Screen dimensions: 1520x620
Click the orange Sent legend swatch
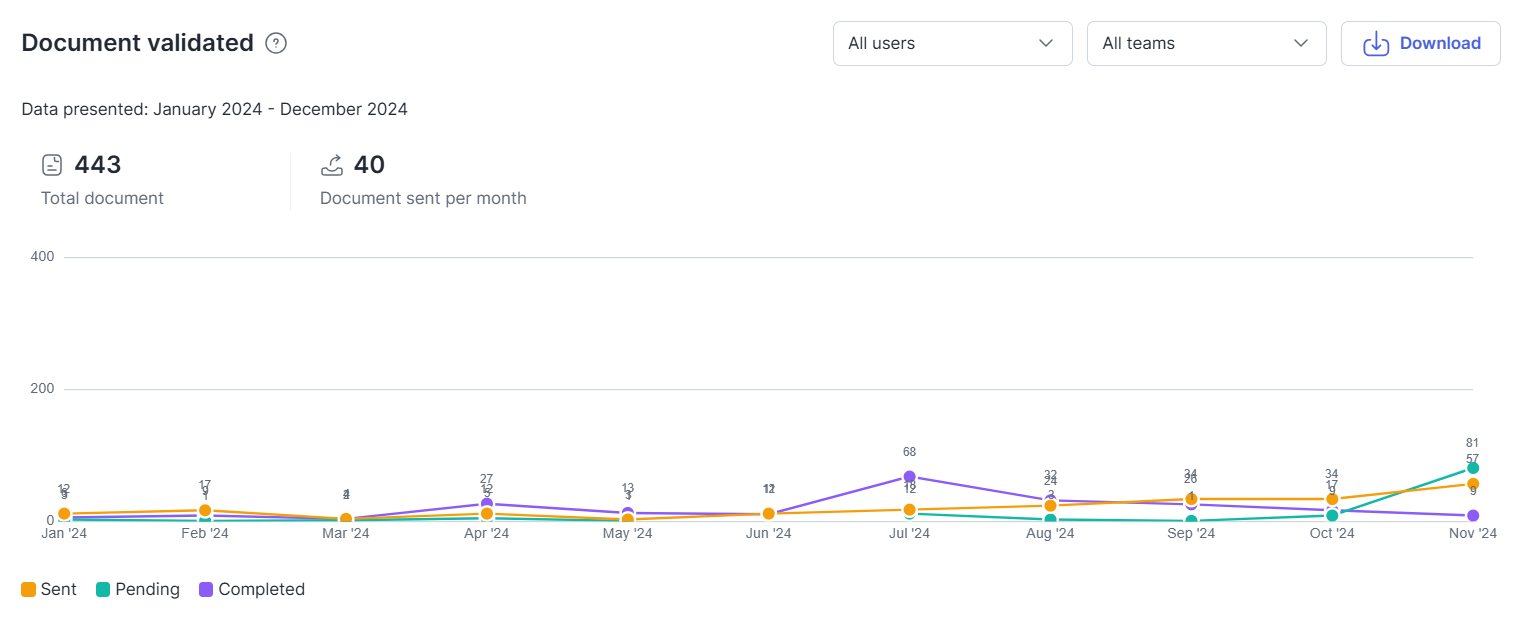point(29,589)
